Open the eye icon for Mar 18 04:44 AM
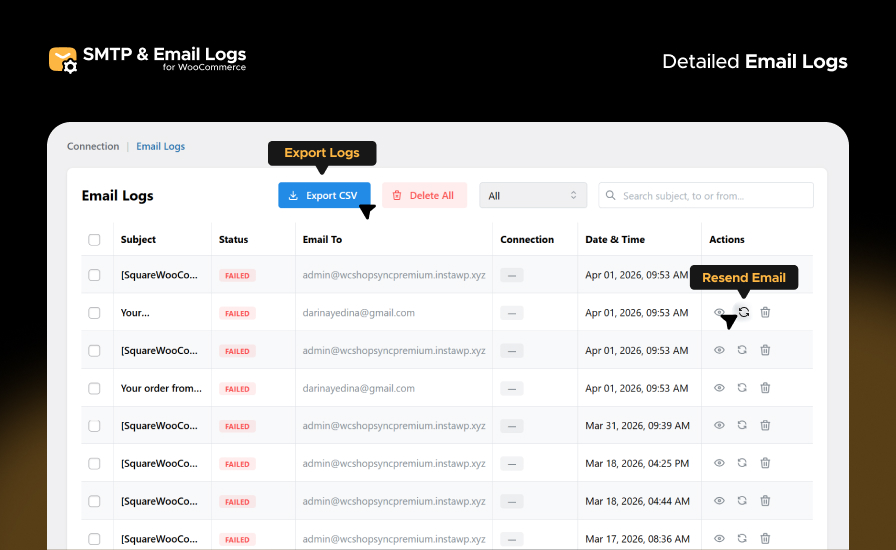 (x=719, y=501)
